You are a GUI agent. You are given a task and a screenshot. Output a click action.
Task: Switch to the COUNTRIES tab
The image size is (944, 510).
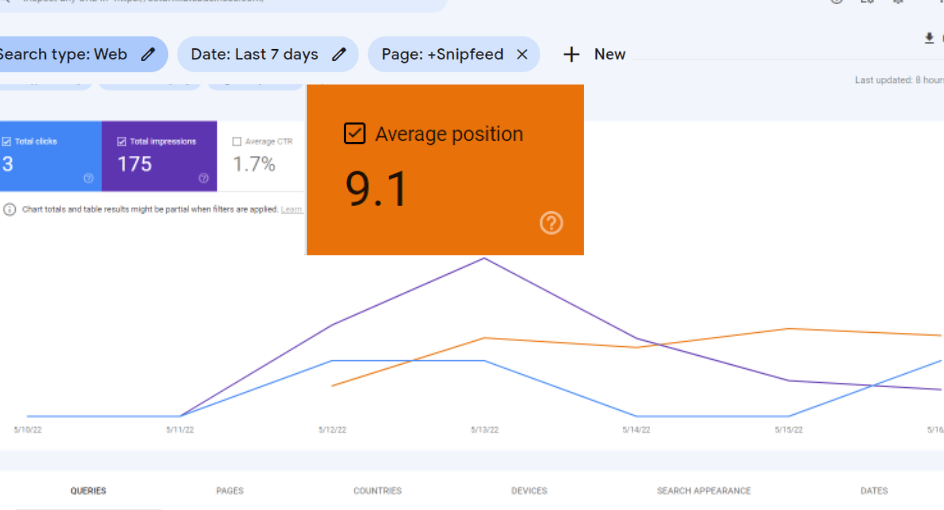point(377,491)
